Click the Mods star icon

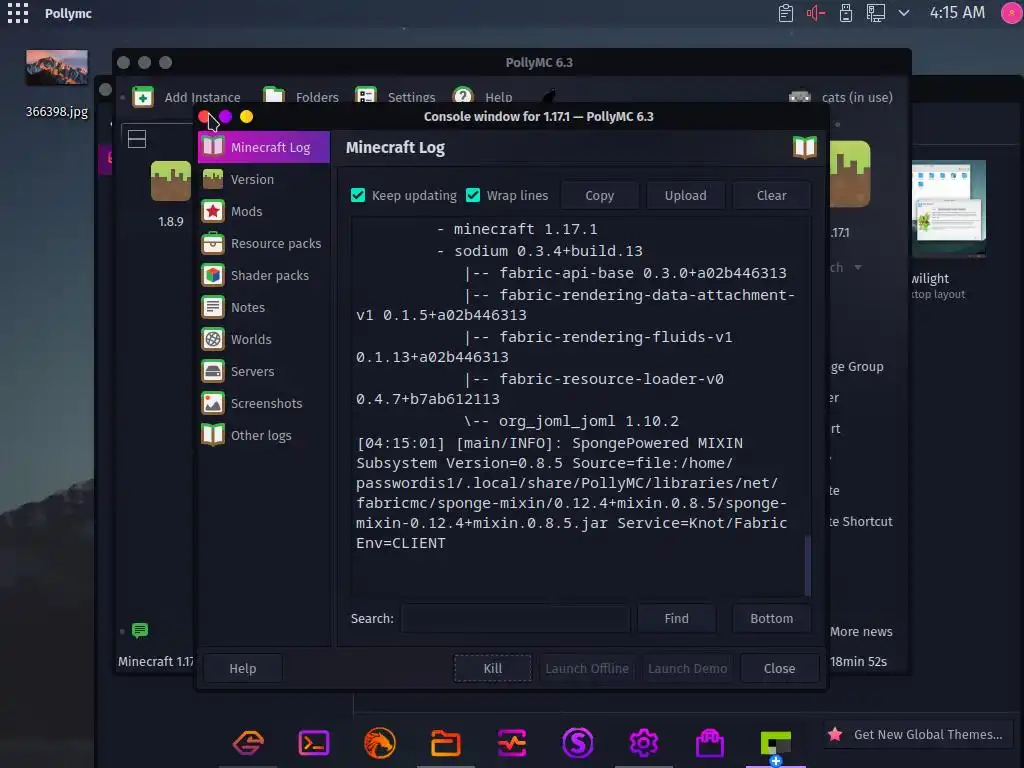click(x=213, y=212)
